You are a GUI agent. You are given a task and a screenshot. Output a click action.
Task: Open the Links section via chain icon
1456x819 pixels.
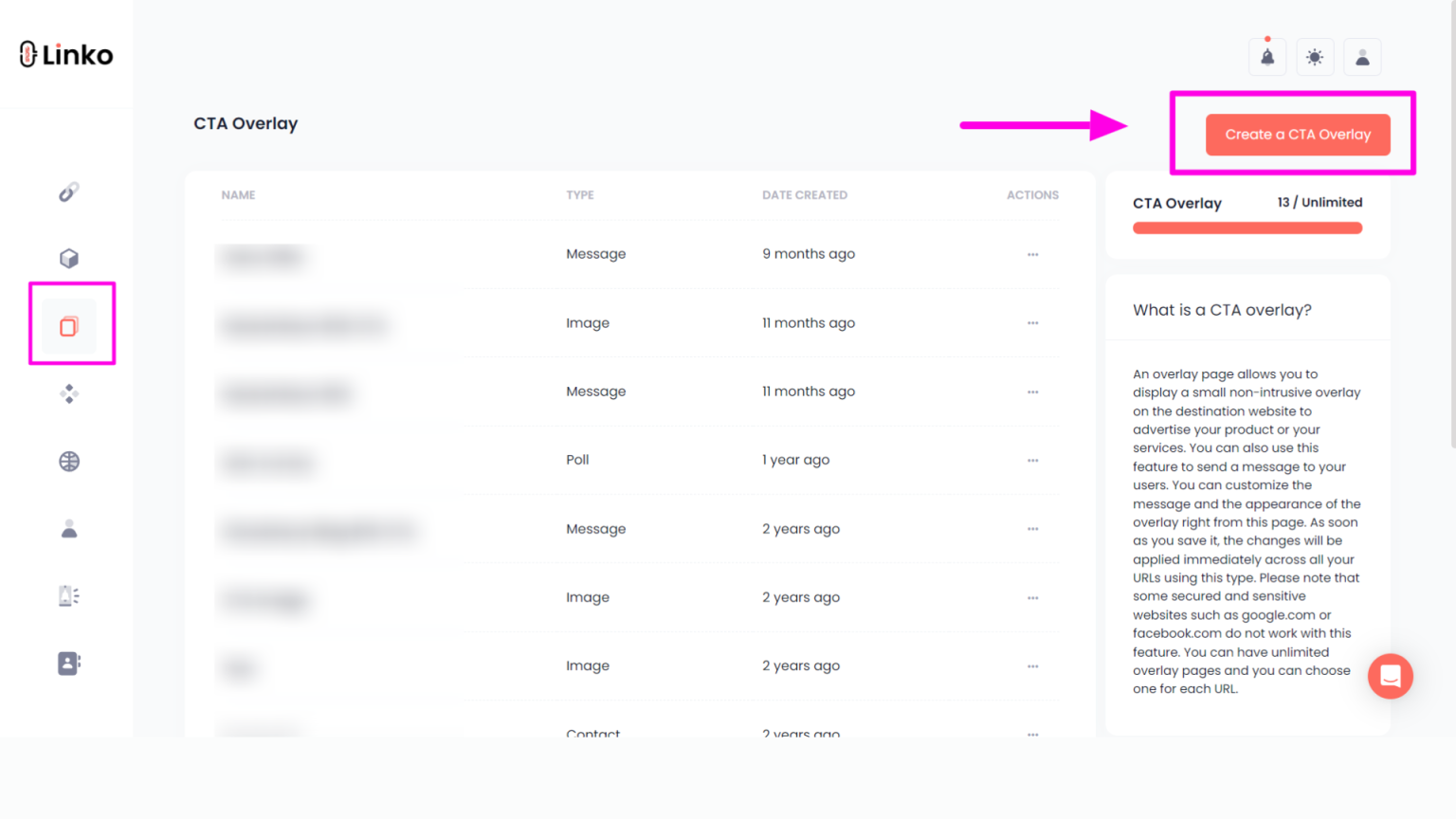click(x=67, y=191)
